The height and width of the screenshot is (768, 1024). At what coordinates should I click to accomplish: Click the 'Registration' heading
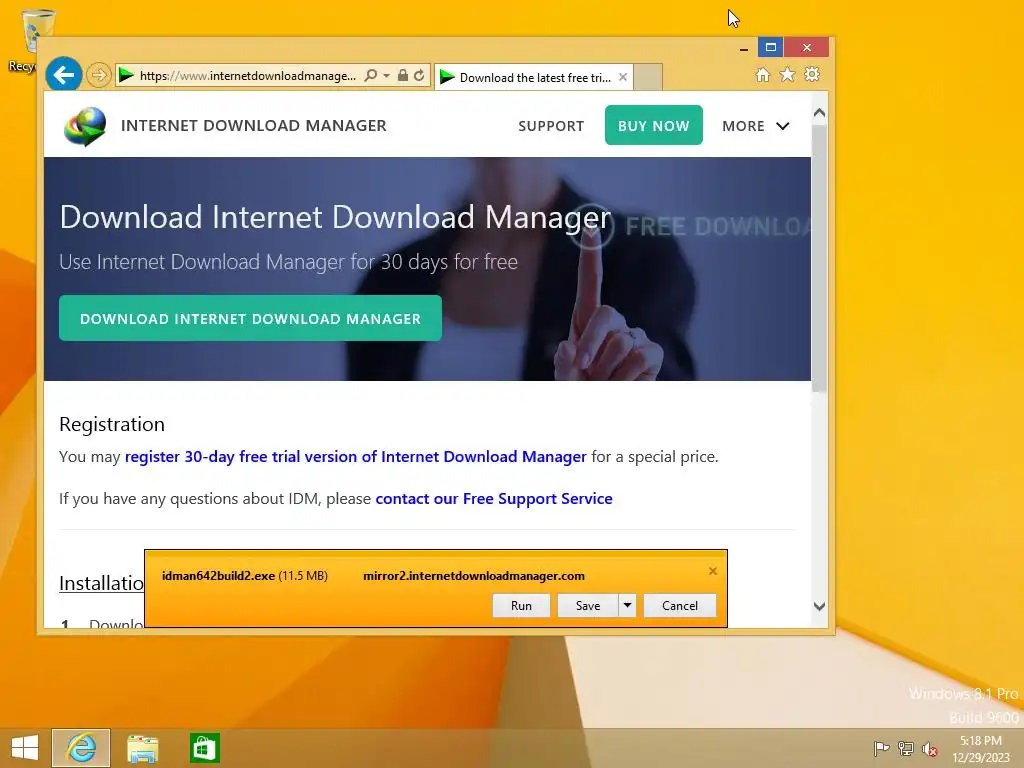coord(112,424)
